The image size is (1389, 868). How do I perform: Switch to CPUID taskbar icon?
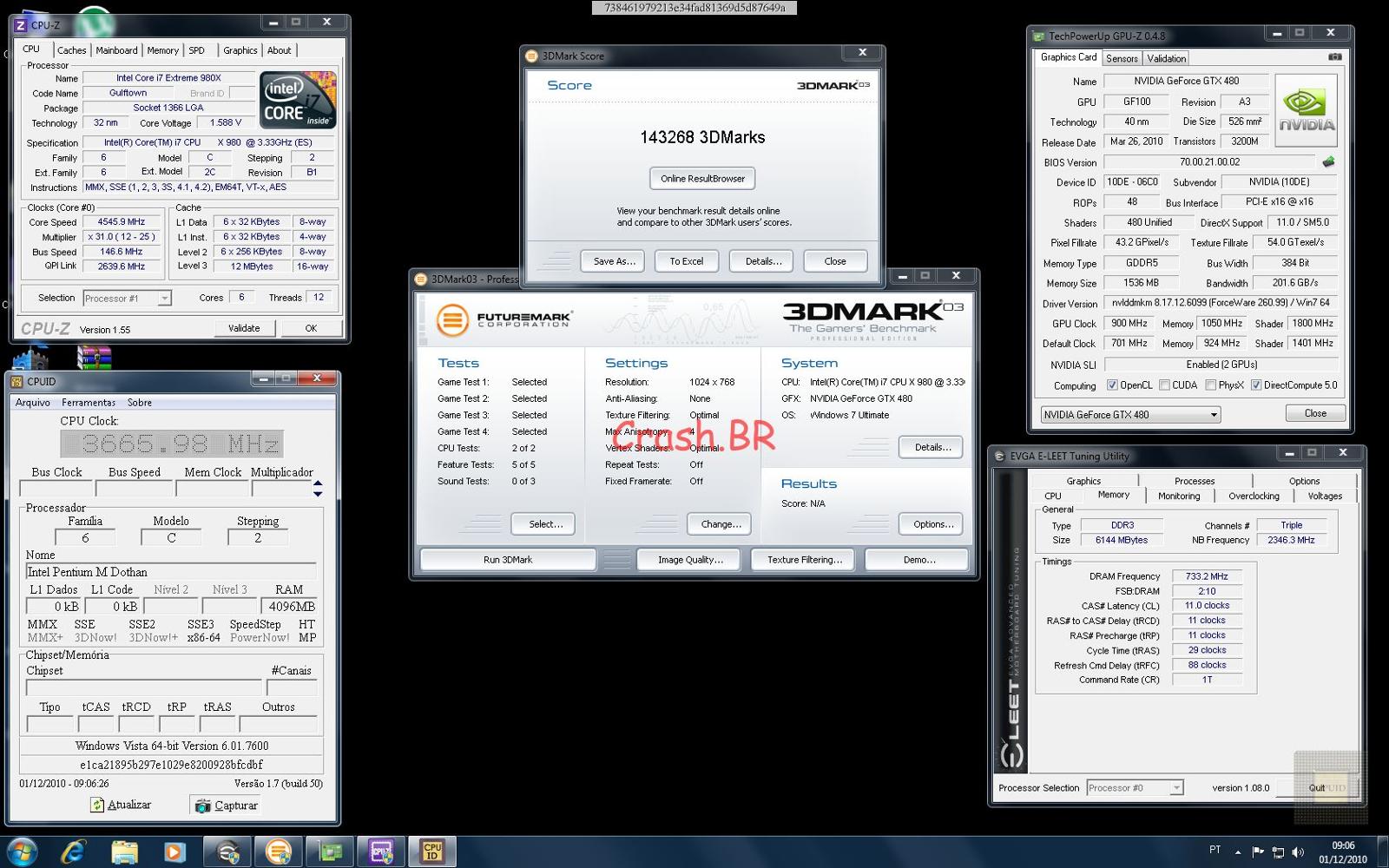pyautogui.click(x=432, y=852)
